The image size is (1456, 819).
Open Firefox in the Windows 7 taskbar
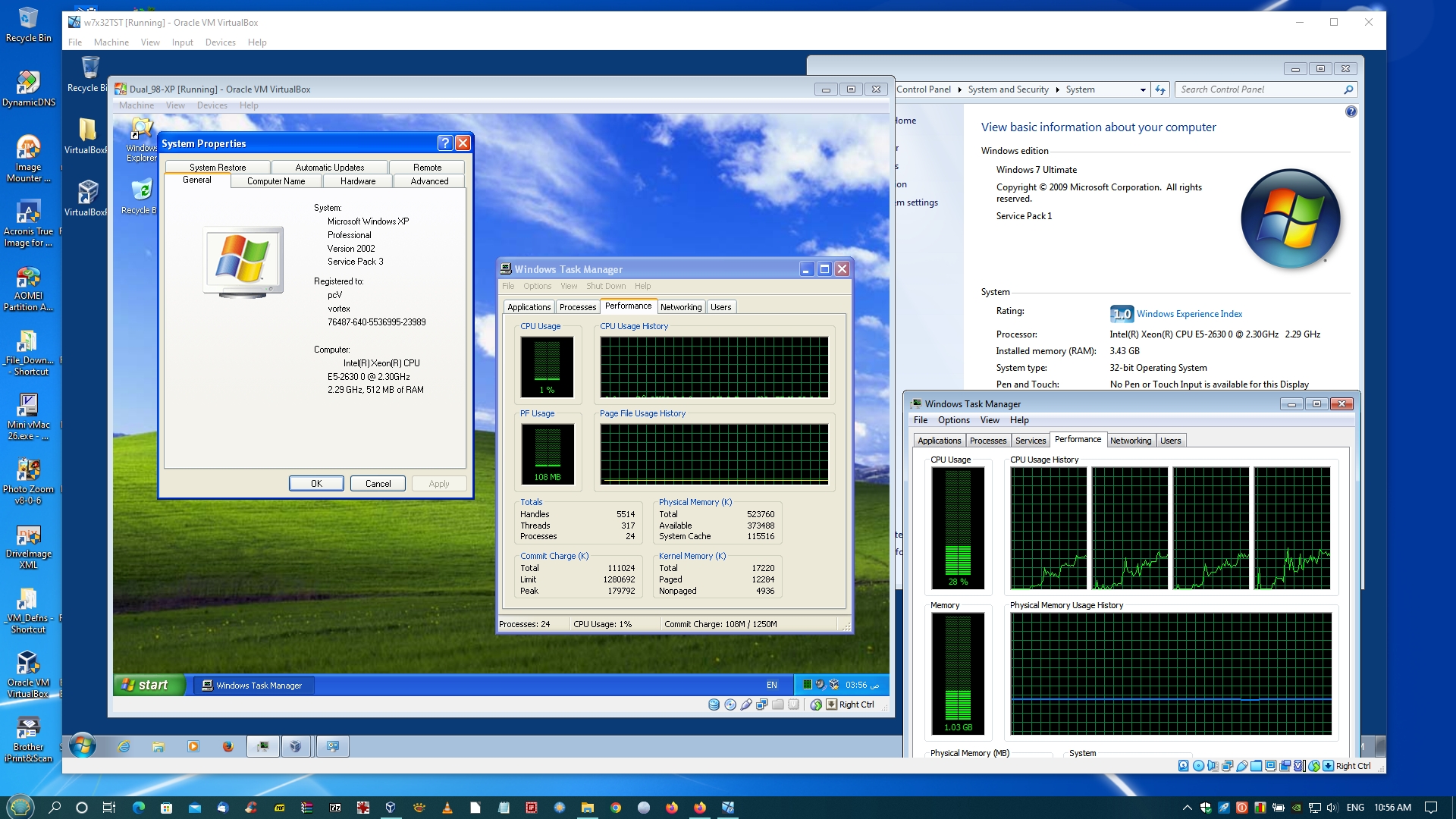227,746
